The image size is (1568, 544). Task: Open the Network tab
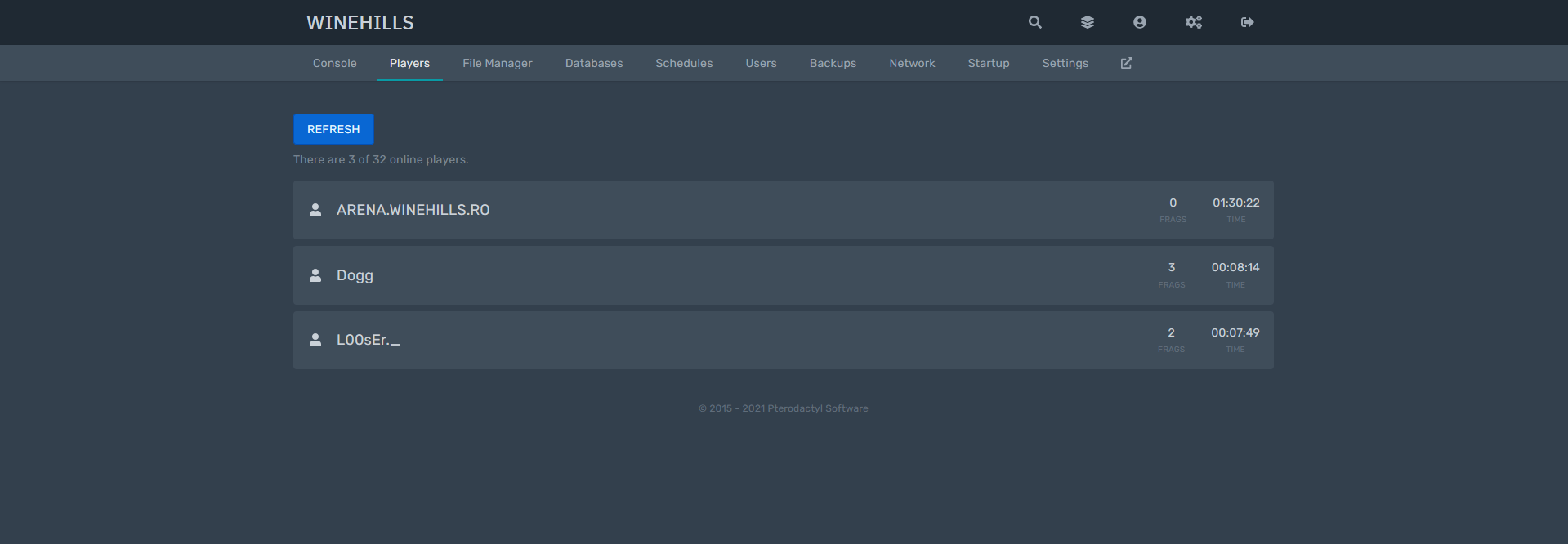(912, 63)
